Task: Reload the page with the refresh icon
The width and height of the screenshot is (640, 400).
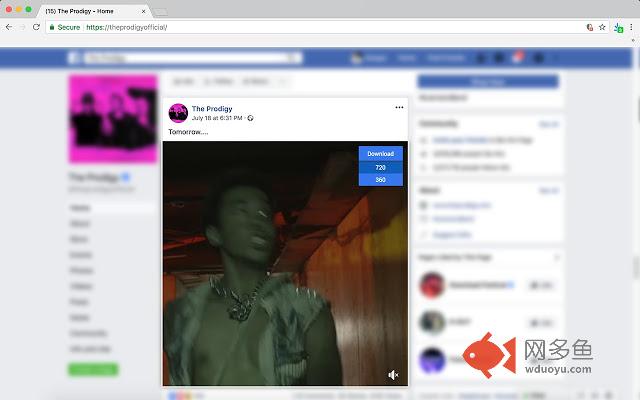Action: 36,27
